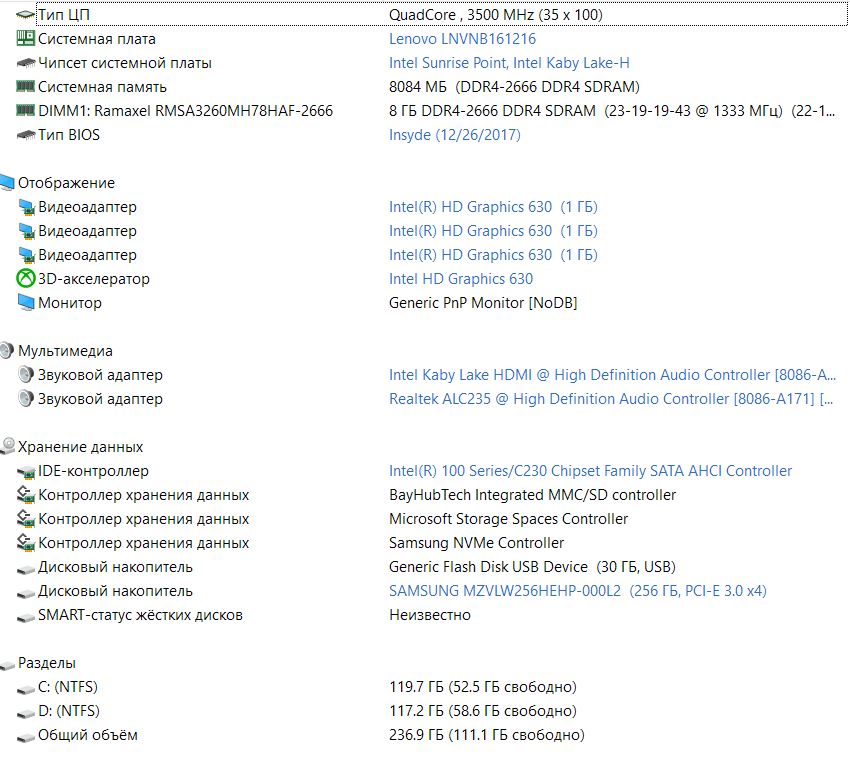850x758 pixels.
Task: Open the Insyde (12/26/2017) BIOS link
Action: (455, 134)
